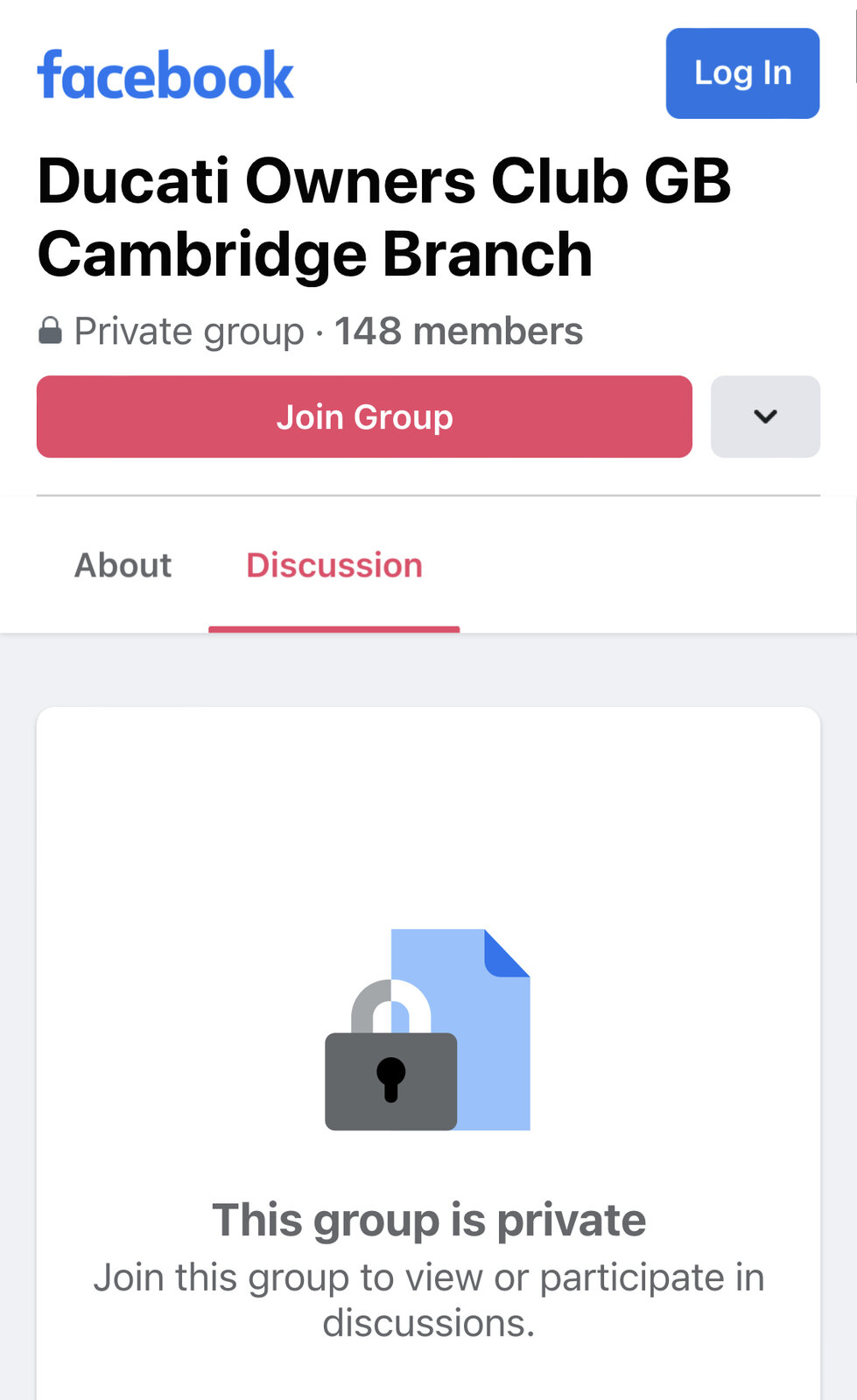Click the "Private group" label

[x=189, y=332]
